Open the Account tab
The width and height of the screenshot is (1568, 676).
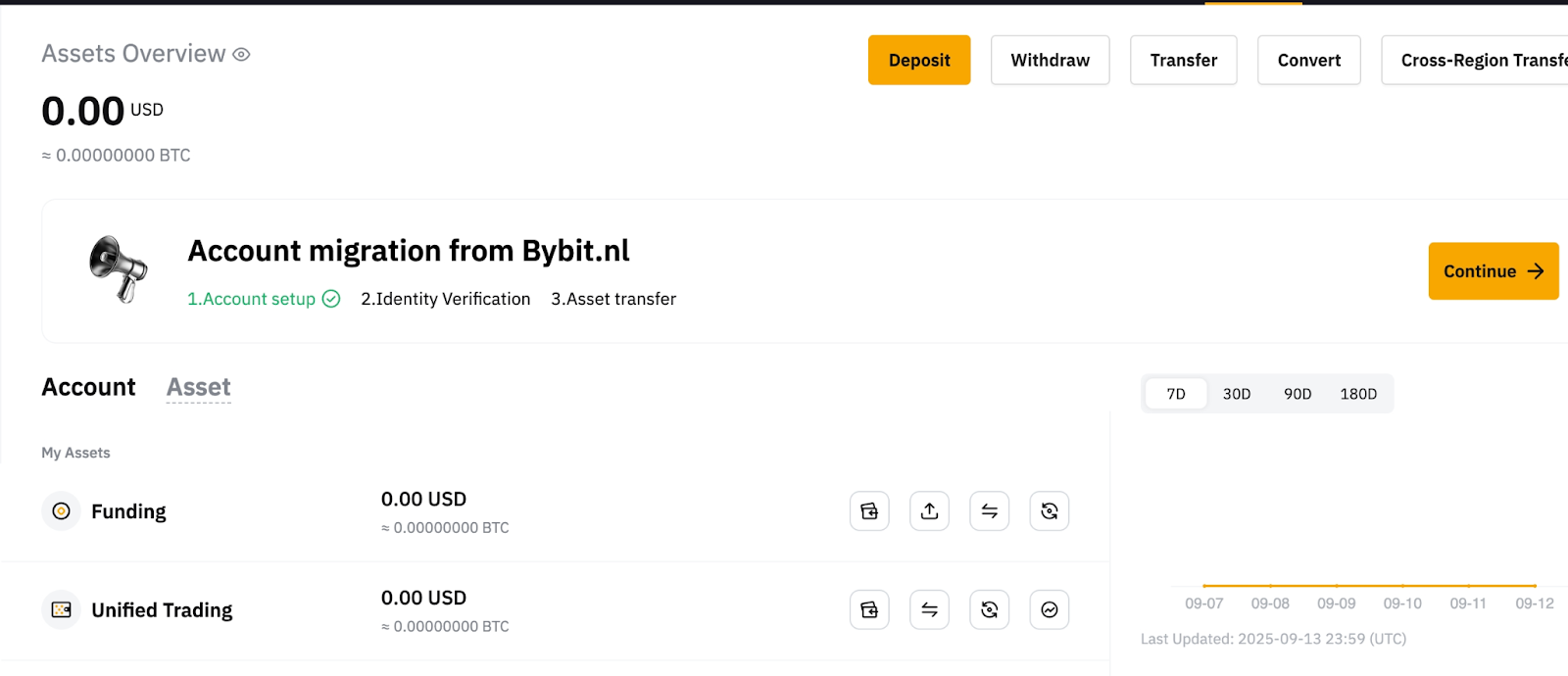click(88, 387)
